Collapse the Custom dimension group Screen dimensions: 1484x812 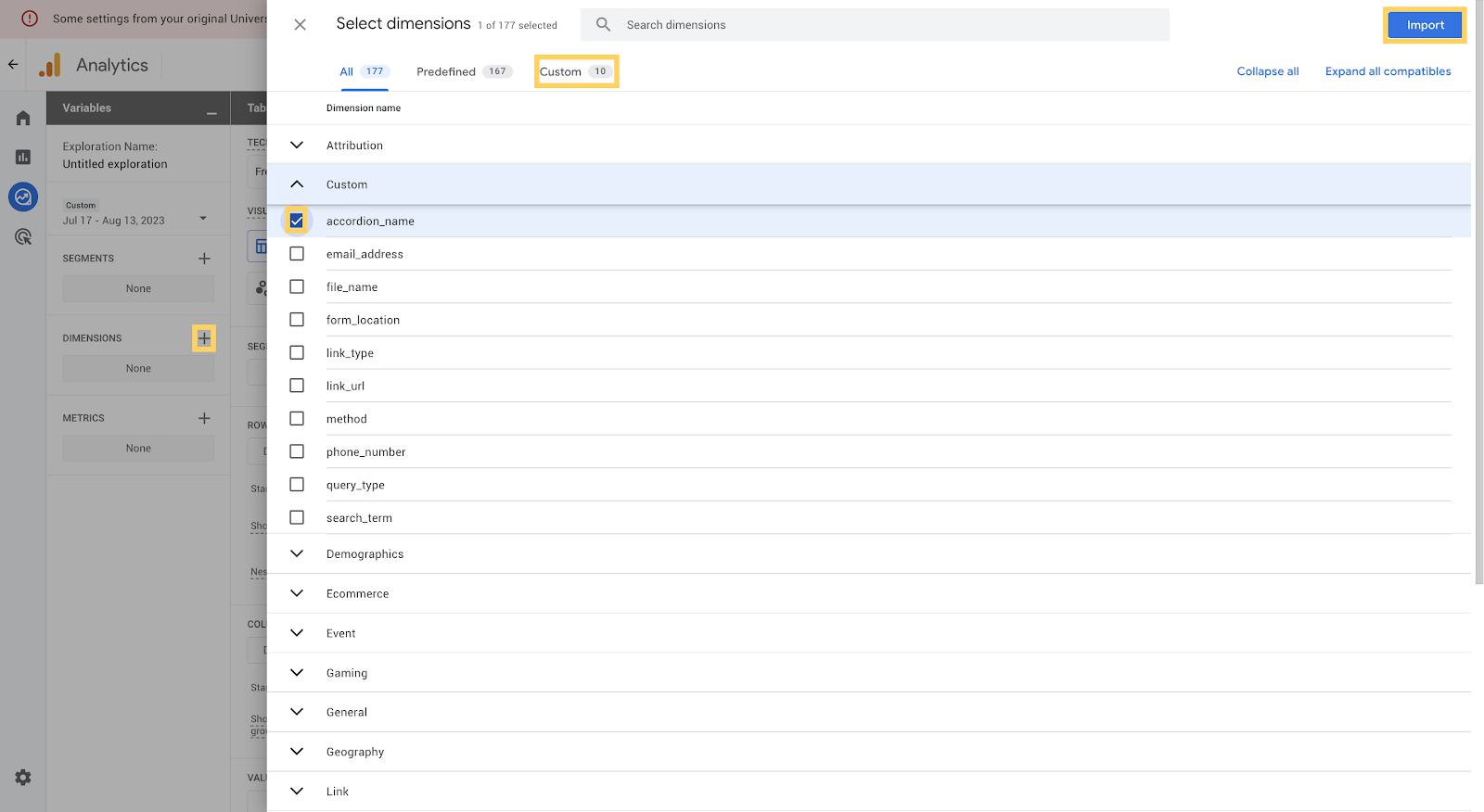[x=297, y=184]
